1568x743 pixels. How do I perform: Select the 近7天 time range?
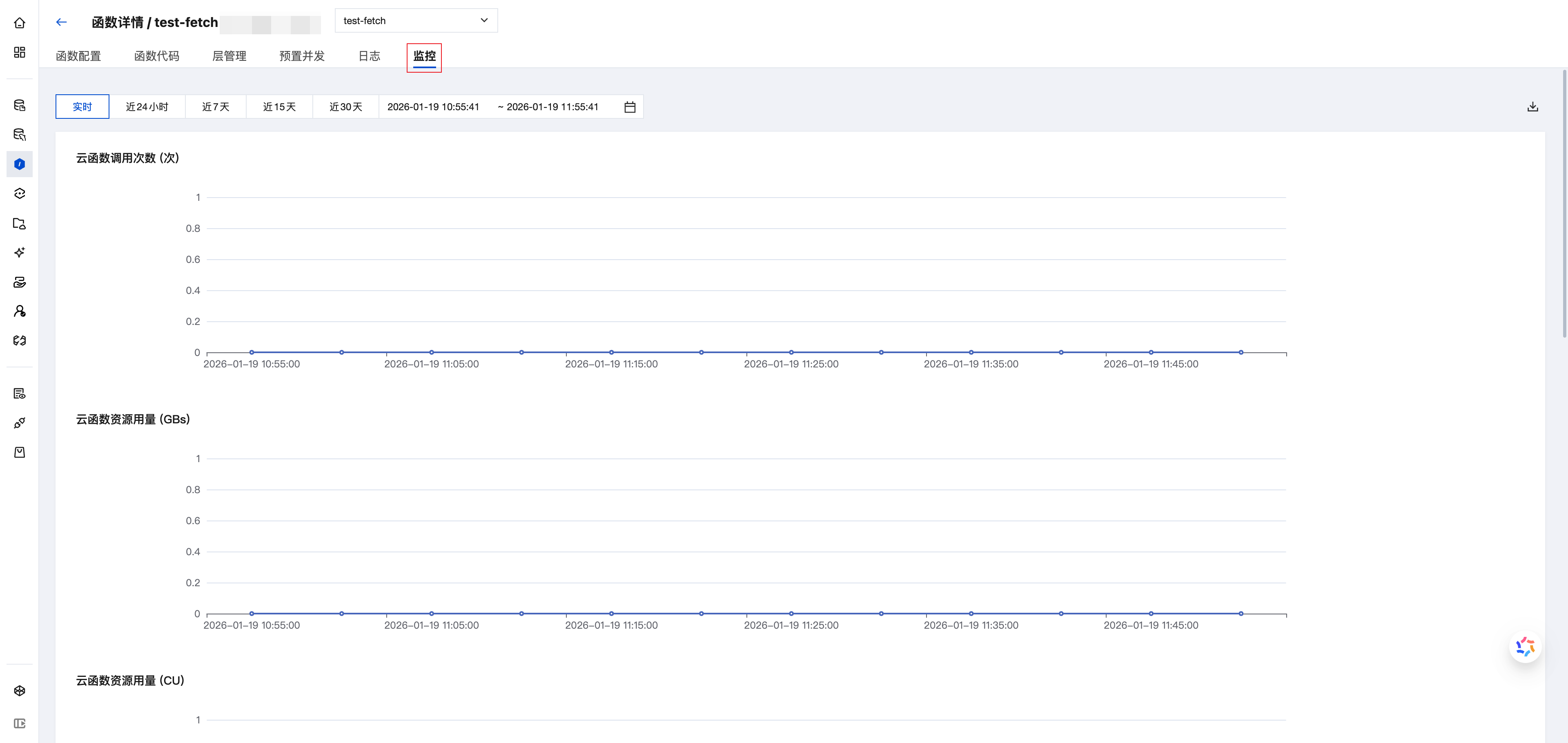(x=216, y=107)
